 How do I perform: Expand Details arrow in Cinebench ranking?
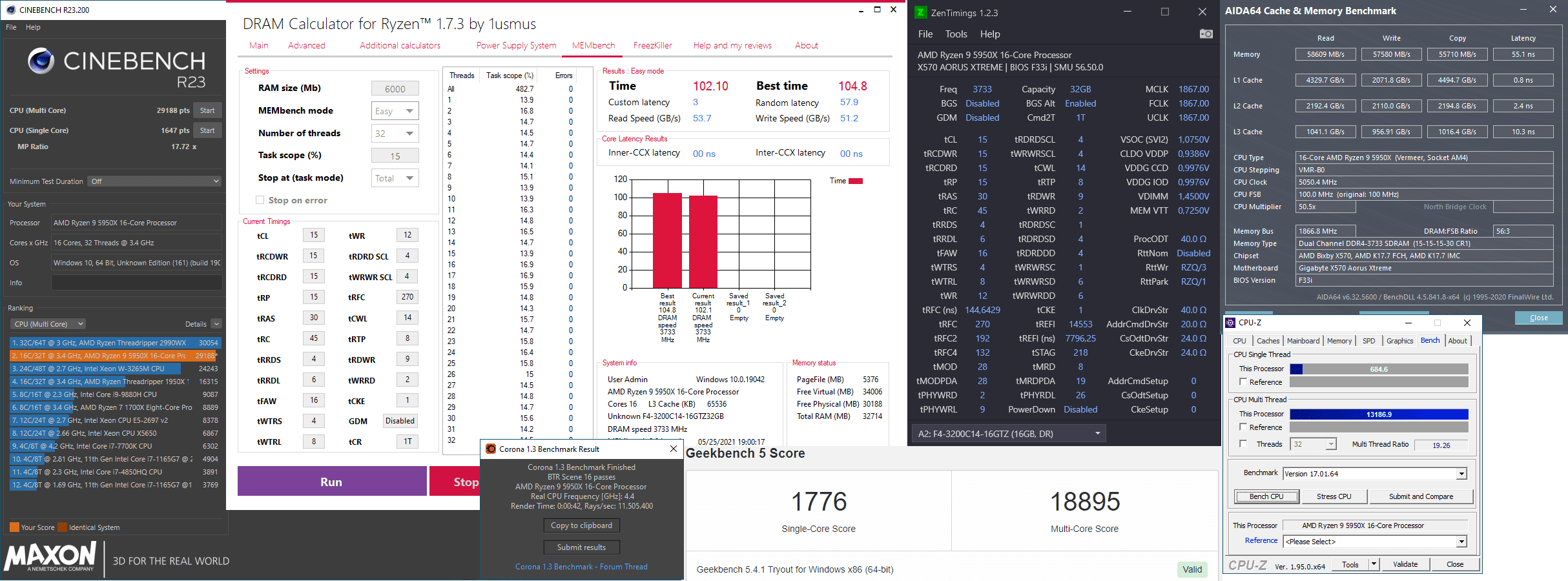(x=216, y=324)
